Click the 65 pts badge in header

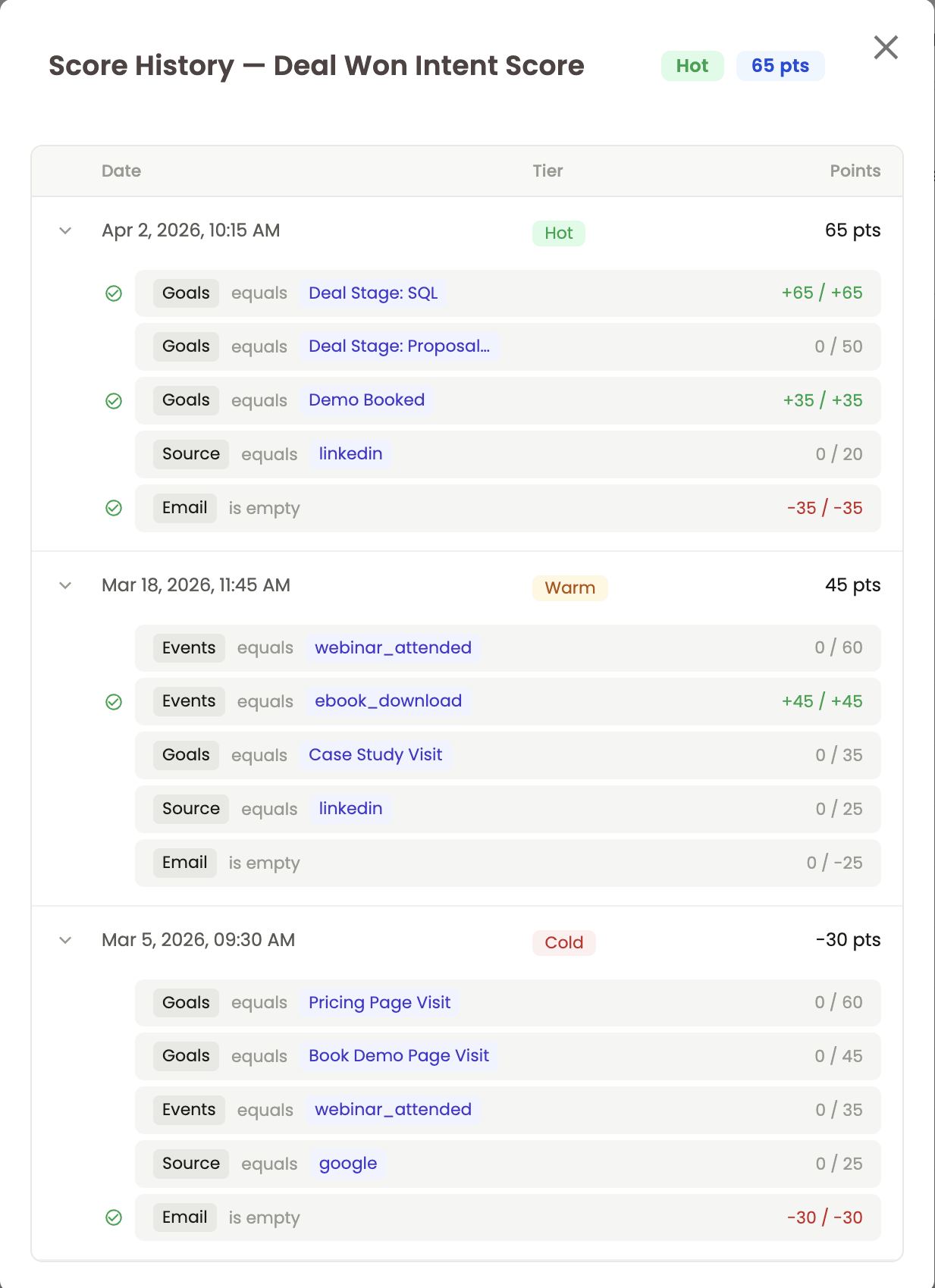click(780, 66)
